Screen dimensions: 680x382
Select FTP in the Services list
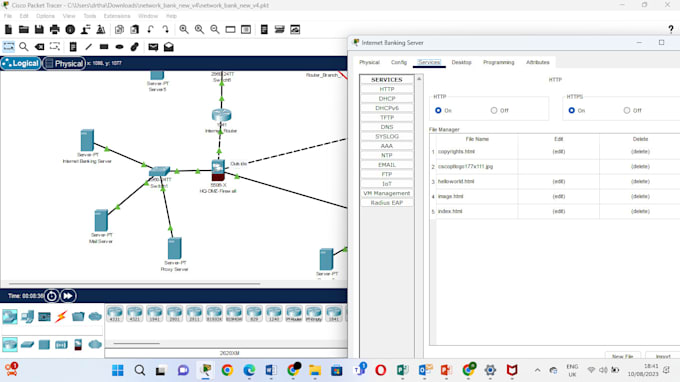point(387,174)
